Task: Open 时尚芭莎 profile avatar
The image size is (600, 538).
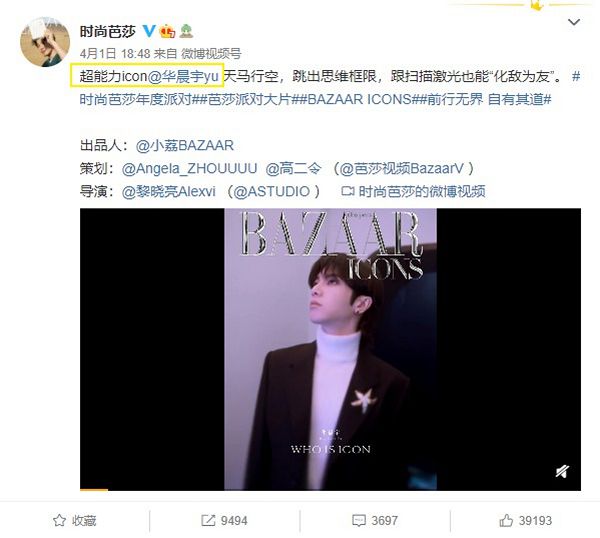Action: pos(45,42)
